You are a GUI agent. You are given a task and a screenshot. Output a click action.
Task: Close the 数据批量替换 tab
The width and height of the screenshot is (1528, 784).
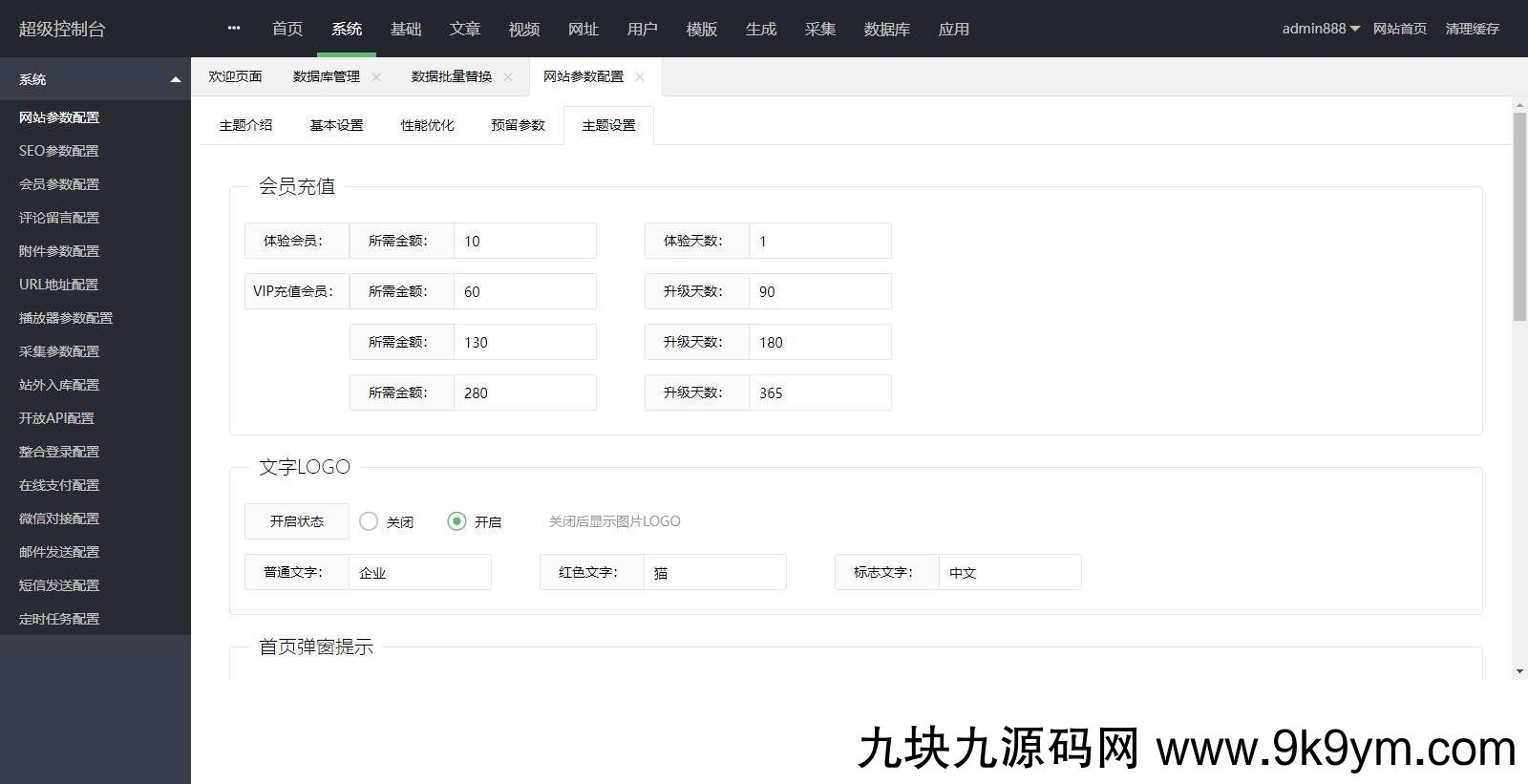[x=508, y=77]
